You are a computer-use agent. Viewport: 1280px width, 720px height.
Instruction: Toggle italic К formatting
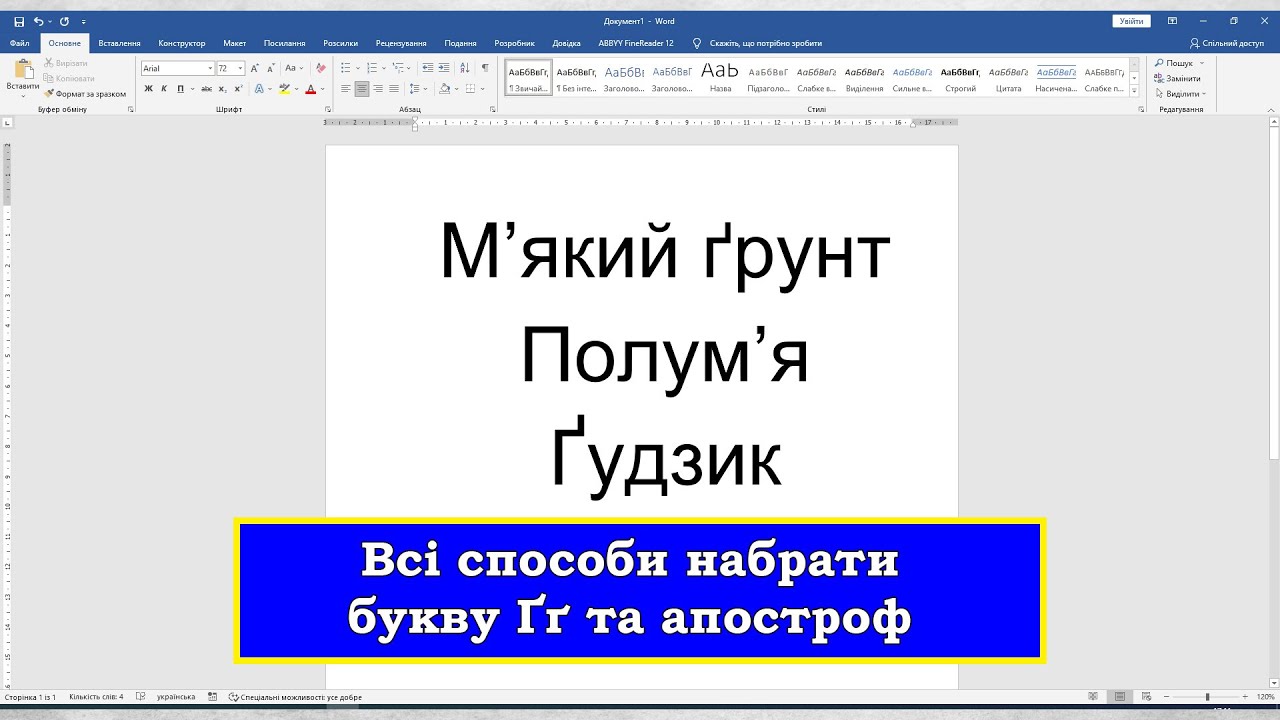click(x=164, y=89)
